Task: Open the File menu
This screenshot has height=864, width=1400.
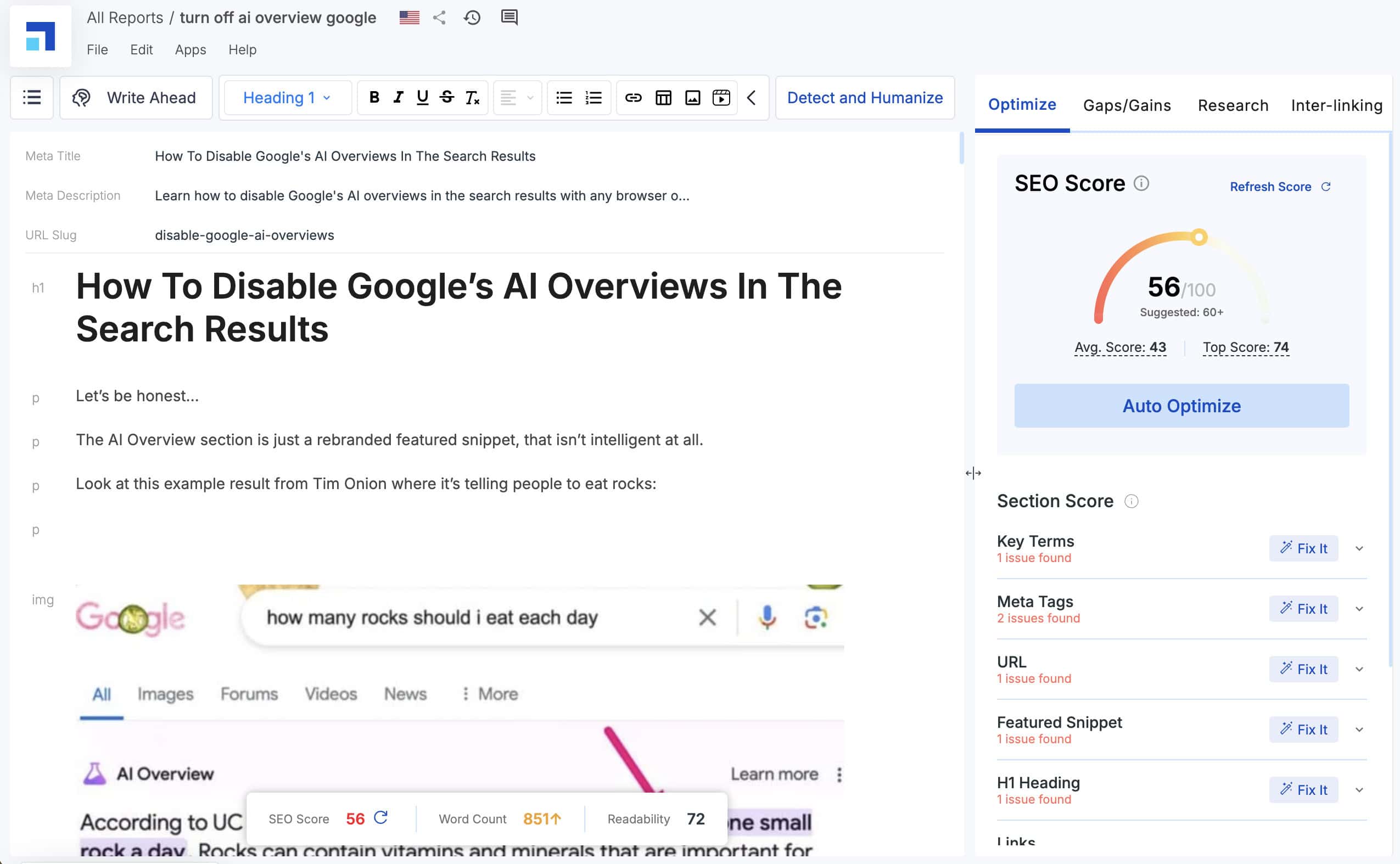Action: [x=97, y=50]
